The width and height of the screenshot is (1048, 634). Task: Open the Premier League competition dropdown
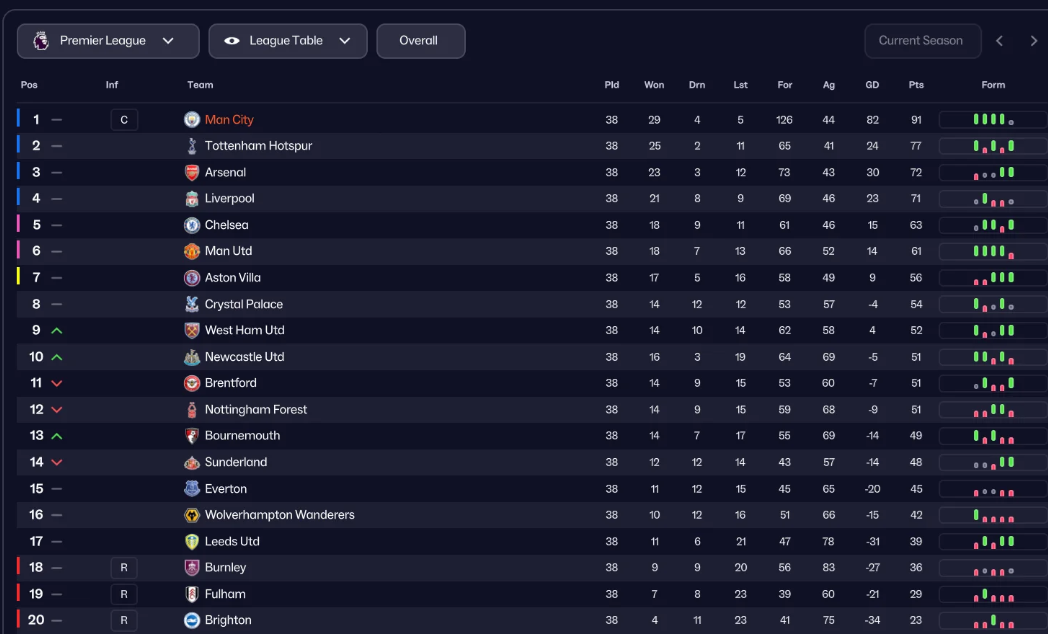[x=108, y=41]
